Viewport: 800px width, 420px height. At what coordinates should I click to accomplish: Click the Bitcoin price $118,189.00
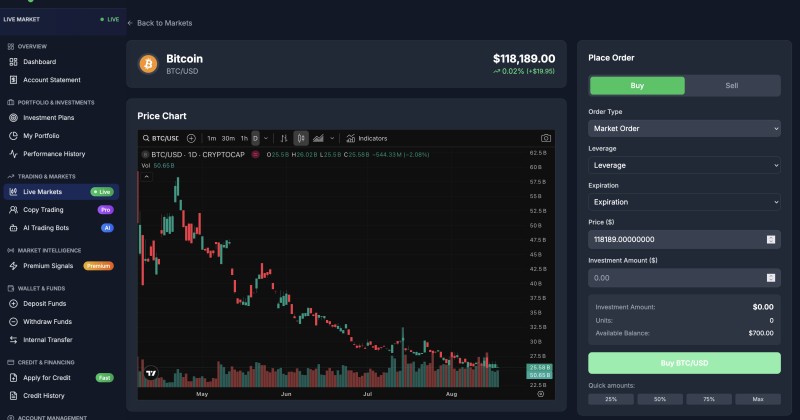524,59
